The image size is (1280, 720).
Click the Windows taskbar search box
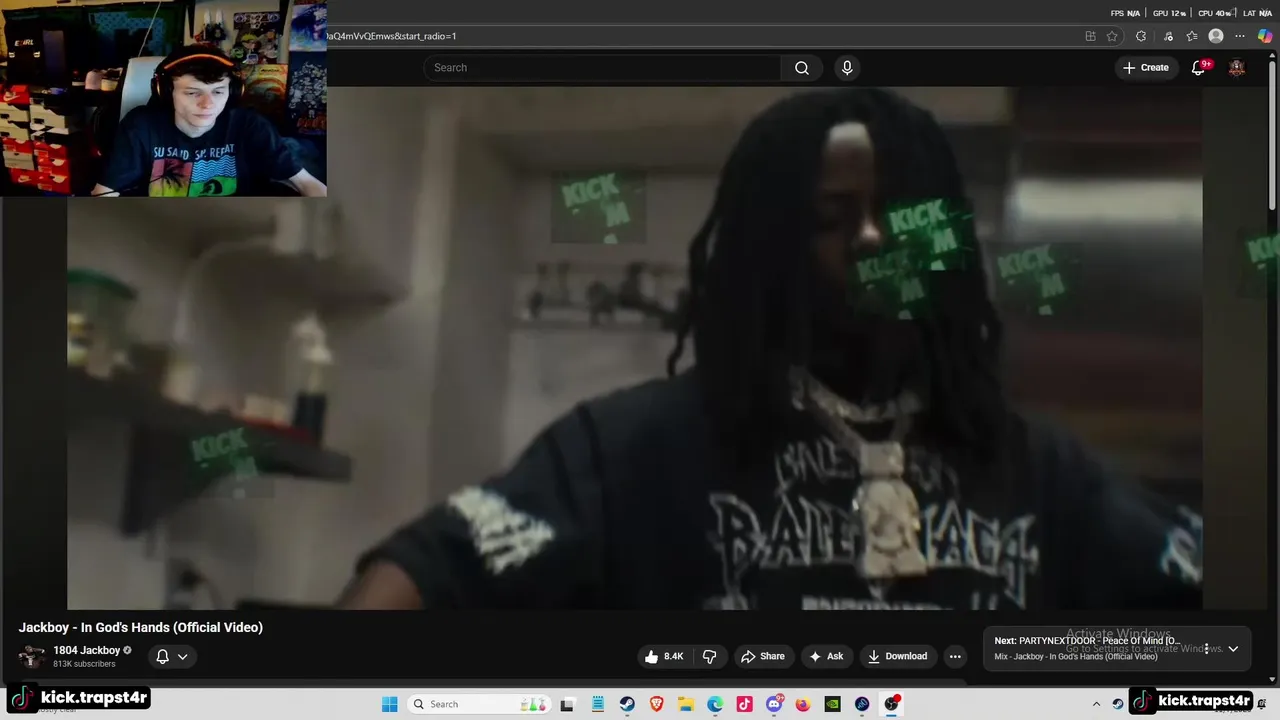pos(478,704)
